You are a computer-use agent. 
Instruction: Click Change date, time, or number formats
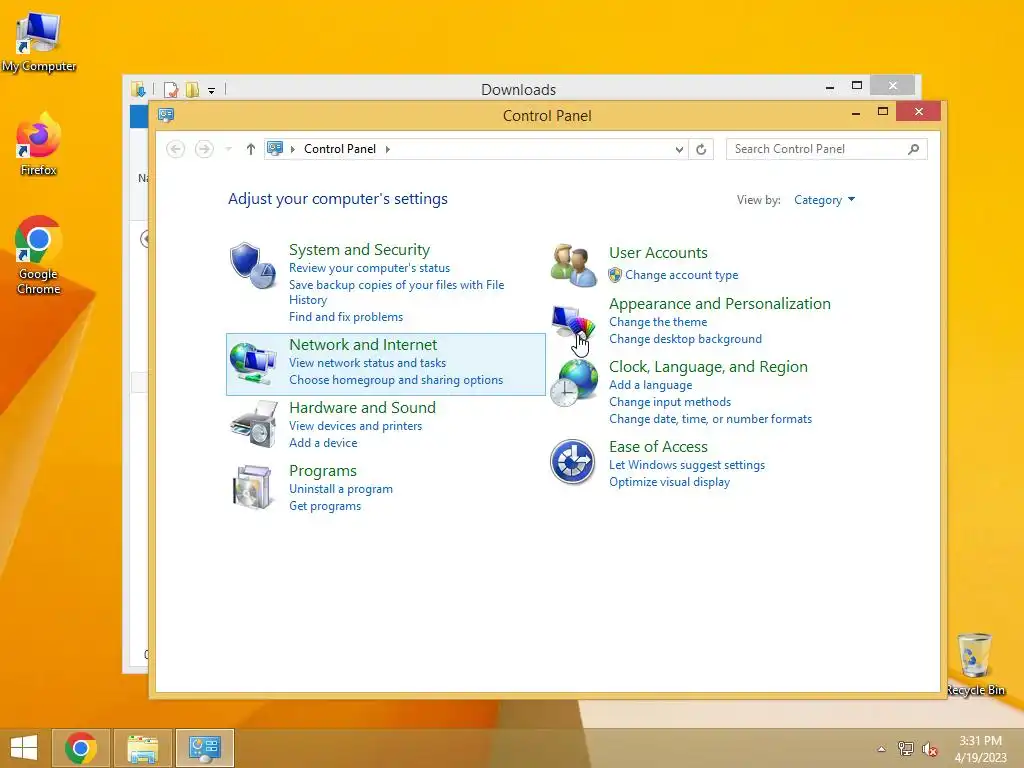[x=710, y=419]
